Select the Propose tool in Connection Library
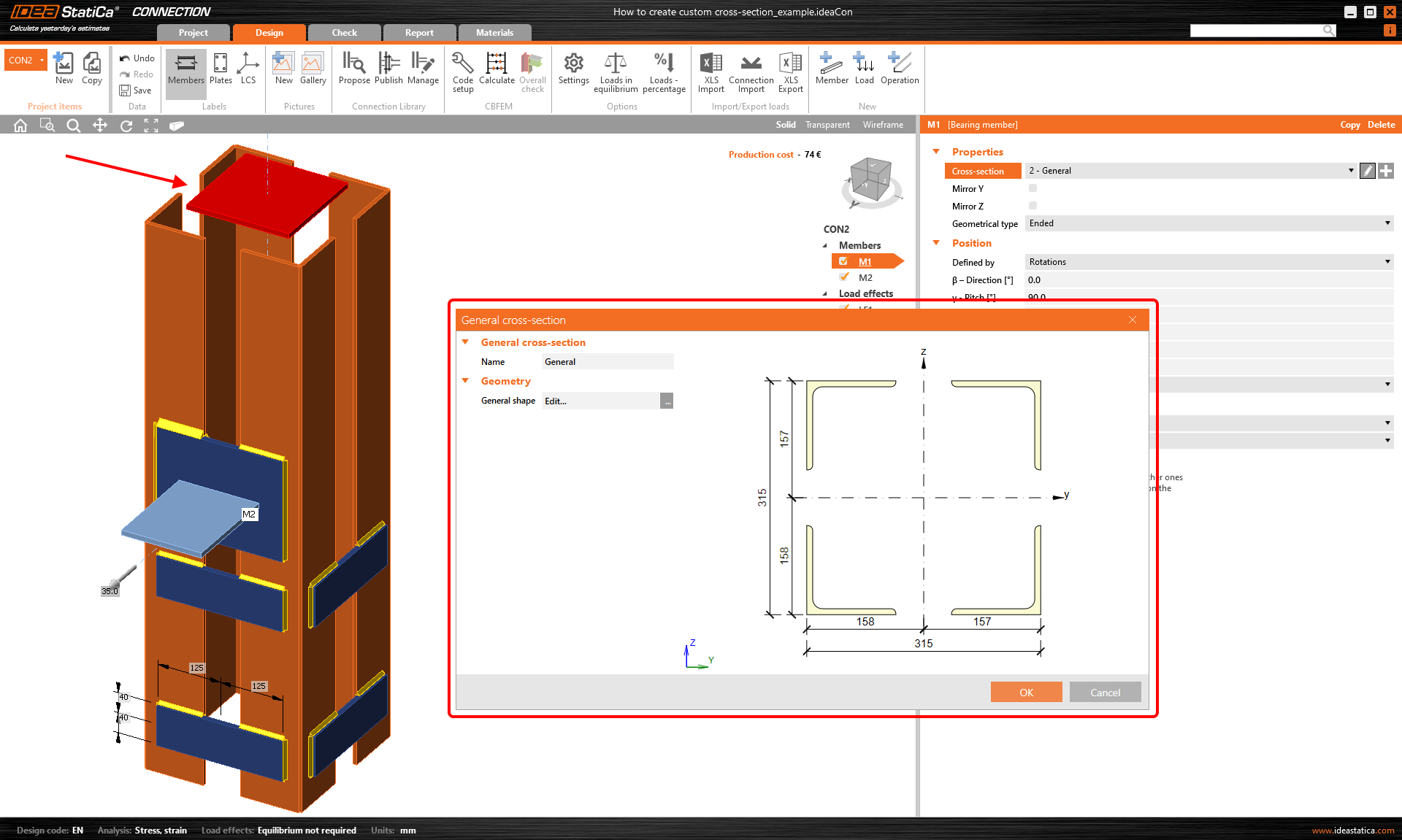Screen dimensions: 1402x840 353,71
